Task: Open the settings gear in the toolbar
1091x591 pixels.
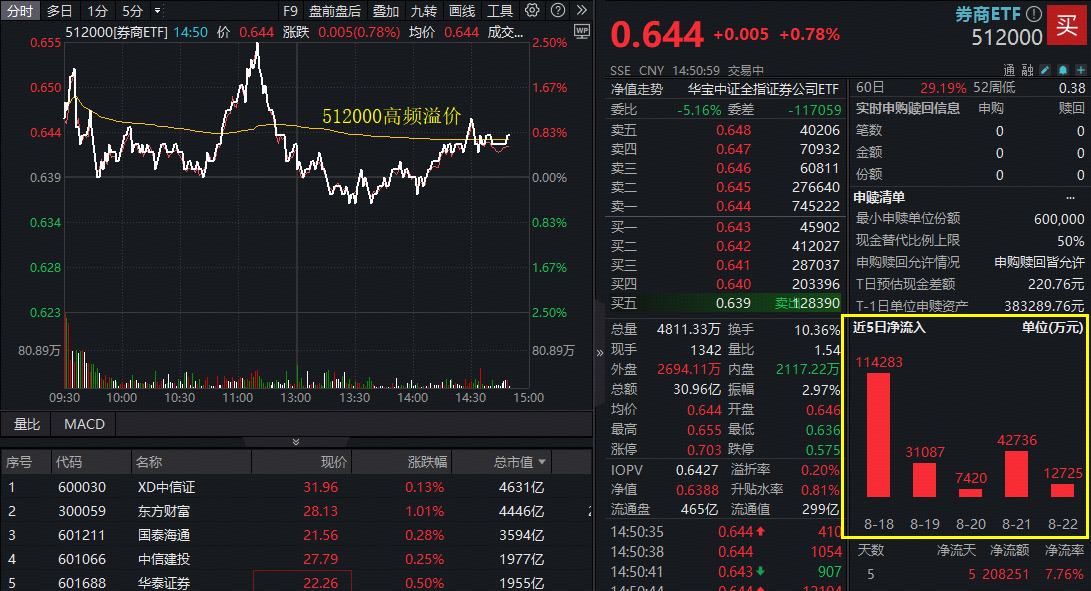Action: pos(531,10)
